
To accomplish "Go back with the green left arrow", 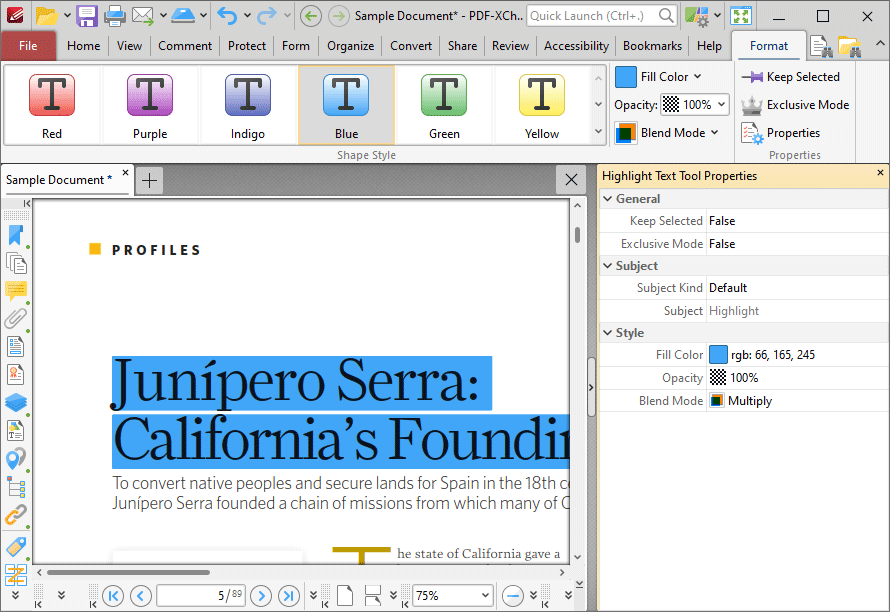I will 310,16.
